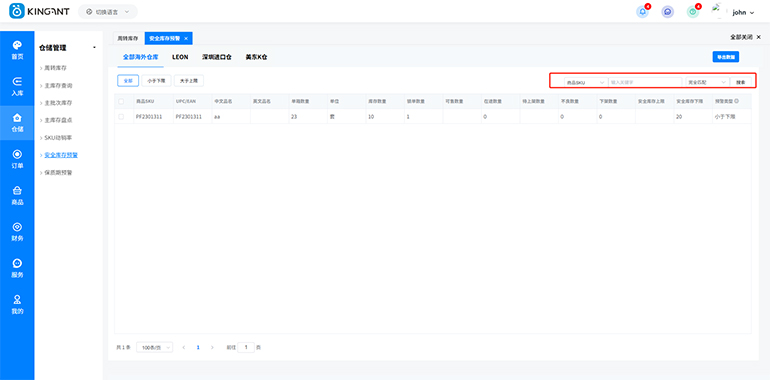Open 主批次库存 in the side menu
This screenshot has height=380, width=770.
[58, 103]
